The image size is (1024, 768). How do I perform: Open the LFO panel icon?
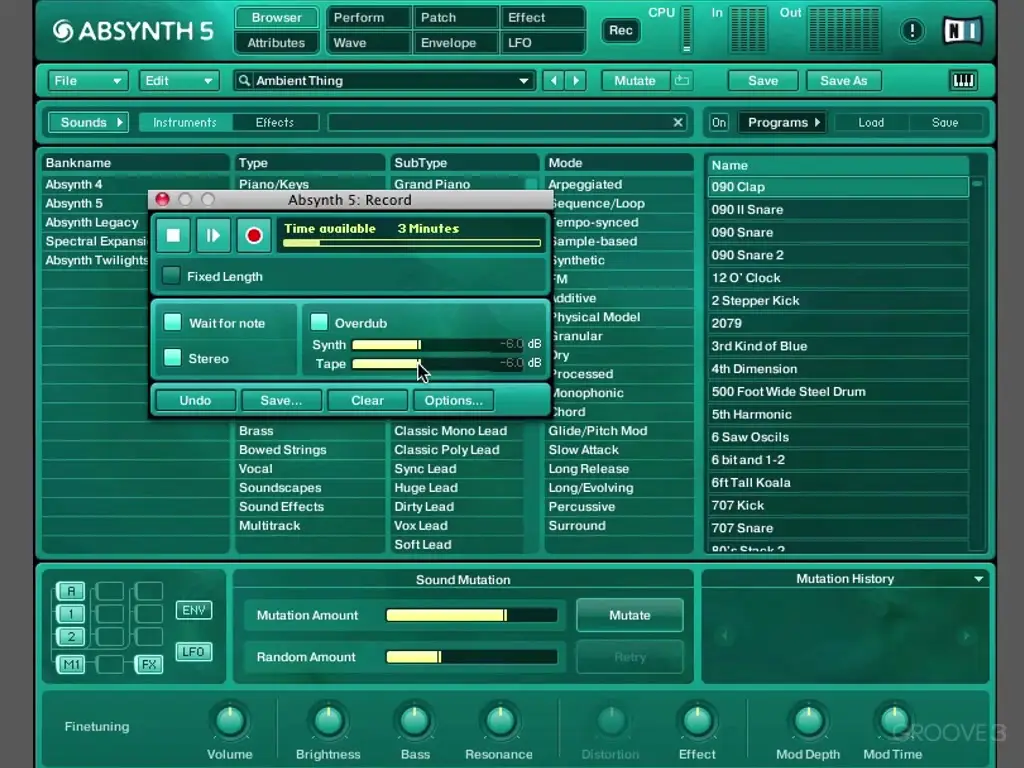pyautogui.click(x=192, y=651)
